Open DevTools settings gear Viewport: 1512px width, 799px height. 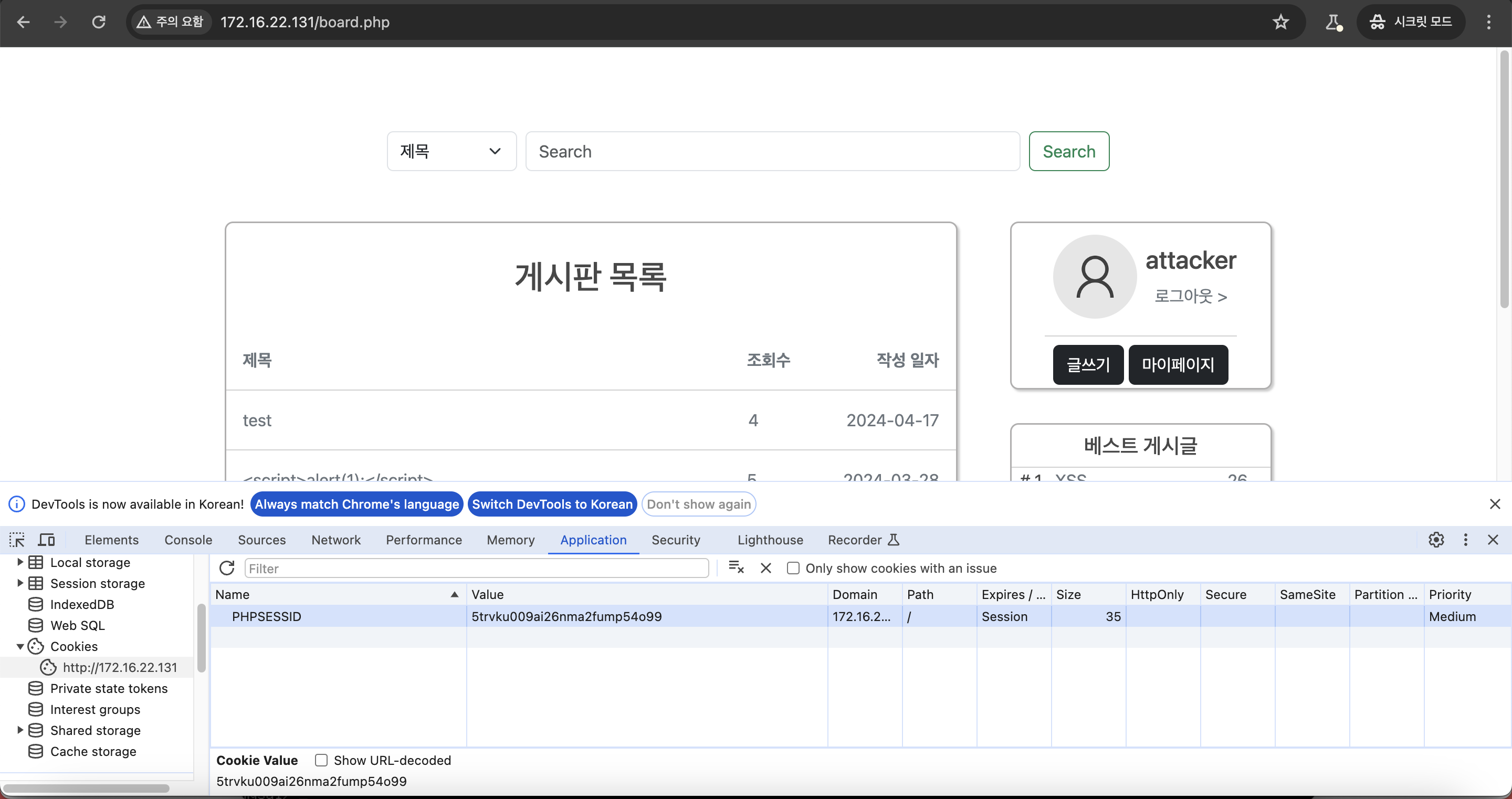point(1436,540)
